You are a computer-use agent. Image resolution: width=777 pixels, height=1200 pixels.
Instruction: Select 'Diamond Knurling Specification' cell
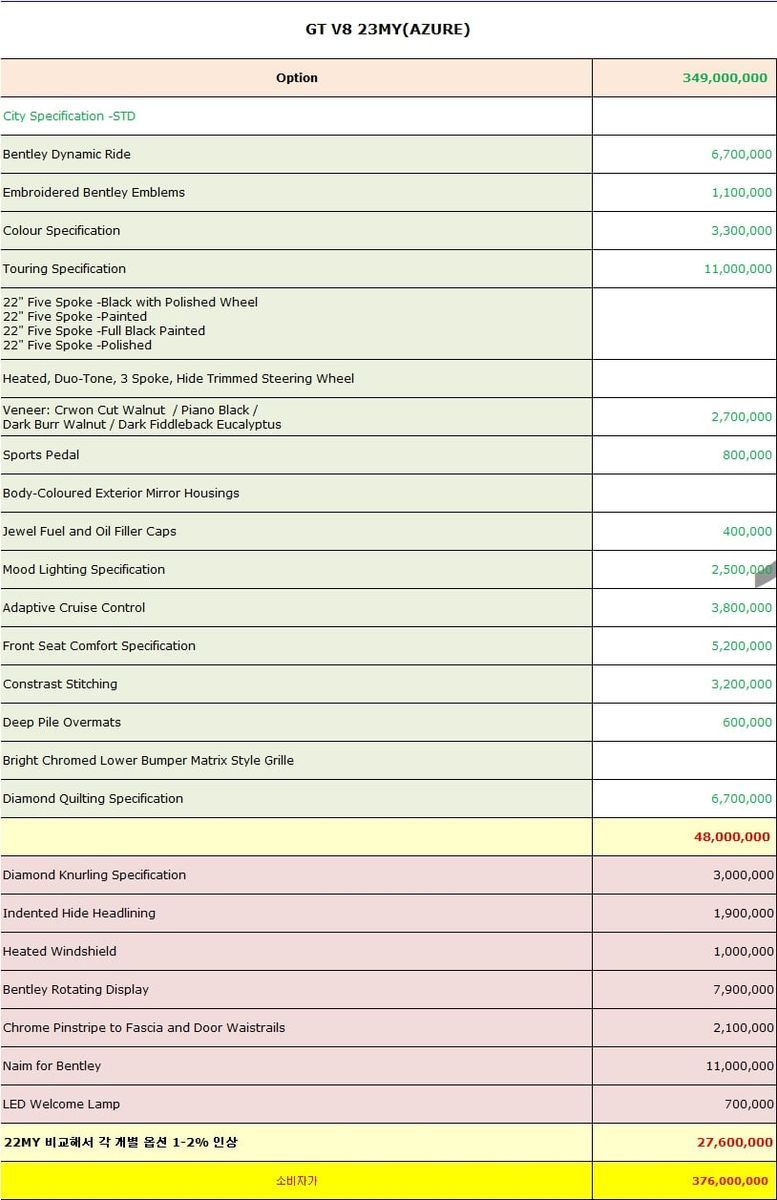(x=296, y=875)
